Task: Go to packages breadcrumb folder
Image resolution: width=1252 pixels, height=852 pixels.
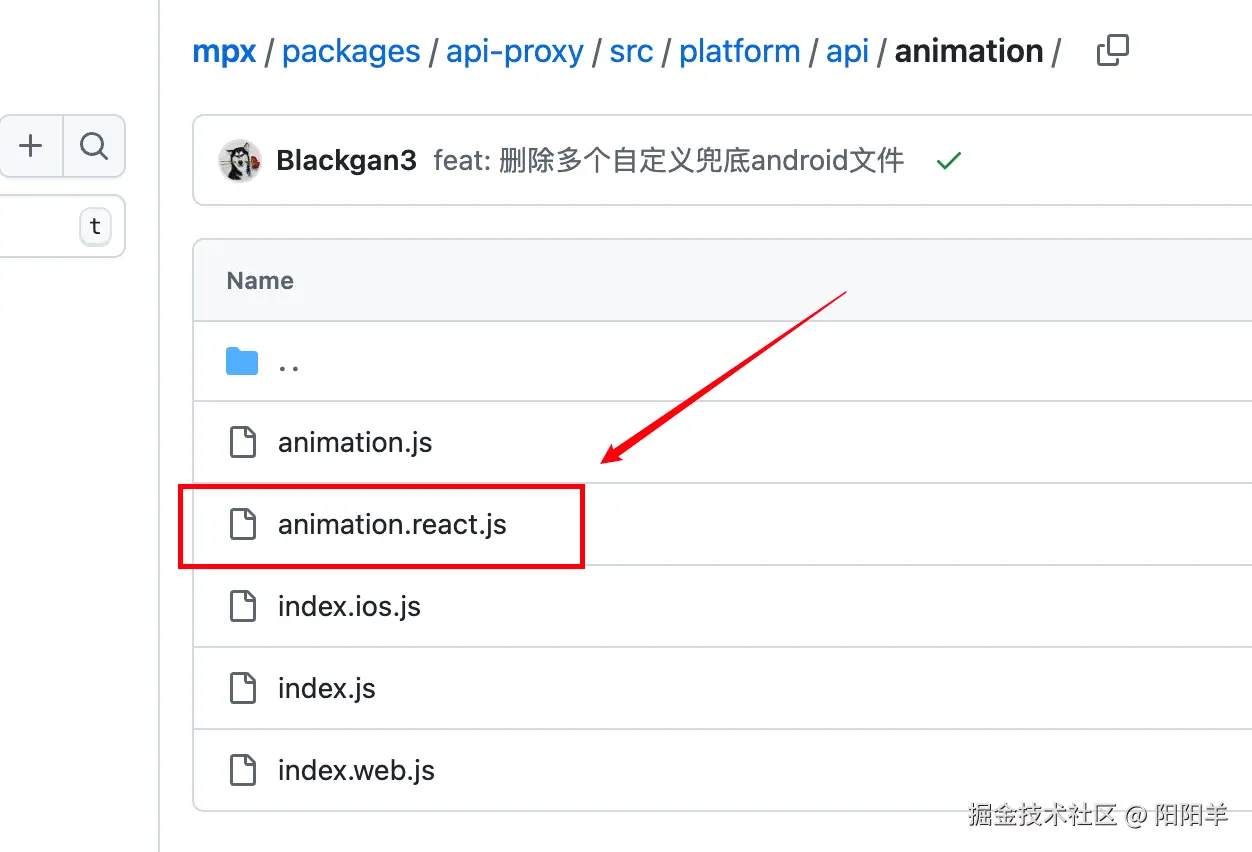Action: (x=351, y=52)
